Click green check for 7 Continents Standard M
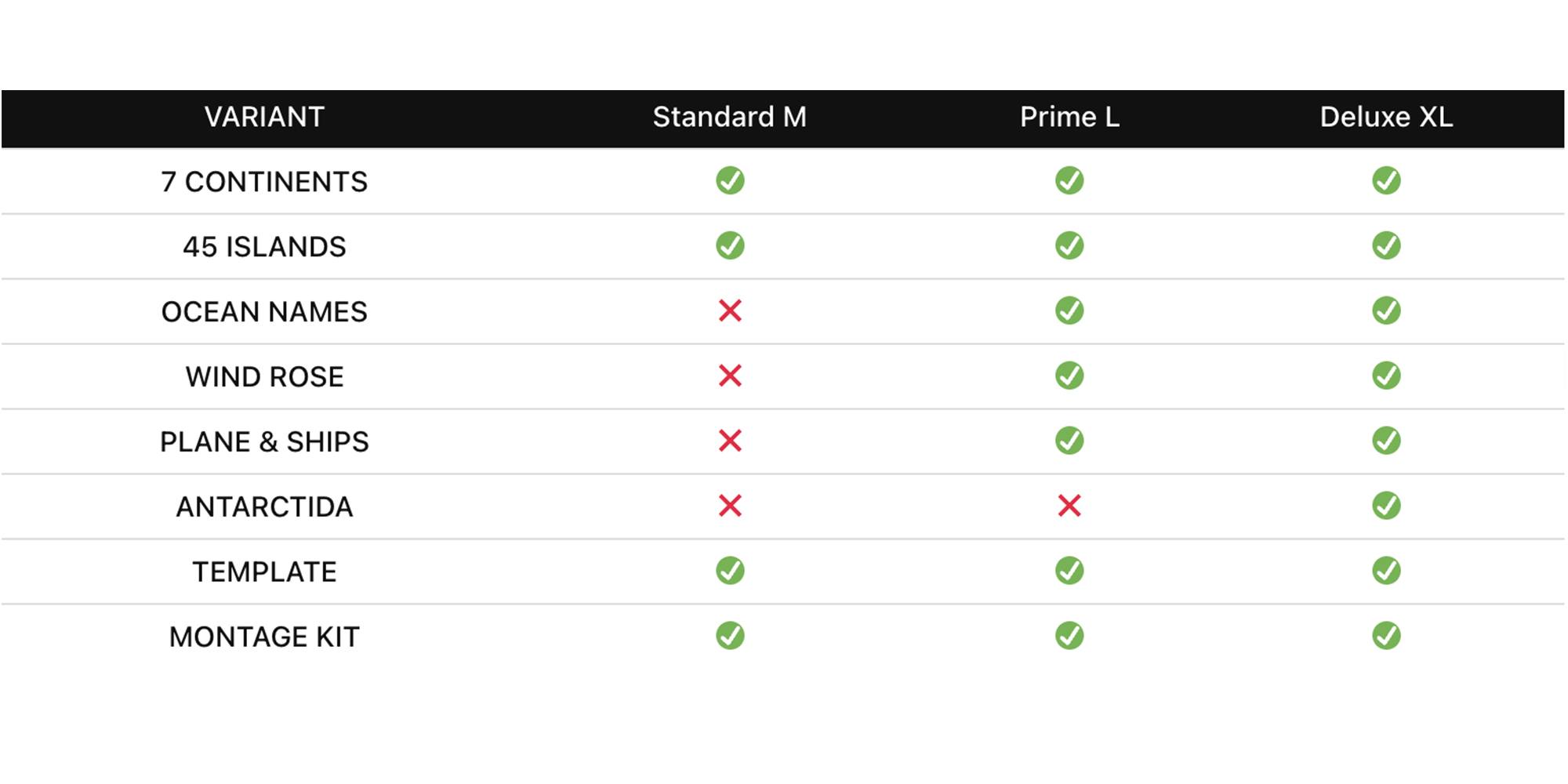 [x=730, y=180]
